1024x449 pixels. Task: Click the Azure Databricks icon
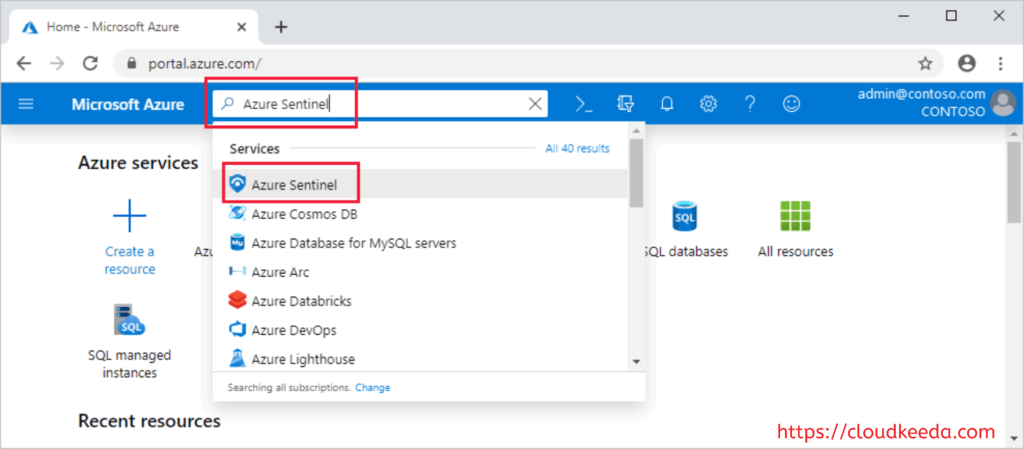[237, 301]
